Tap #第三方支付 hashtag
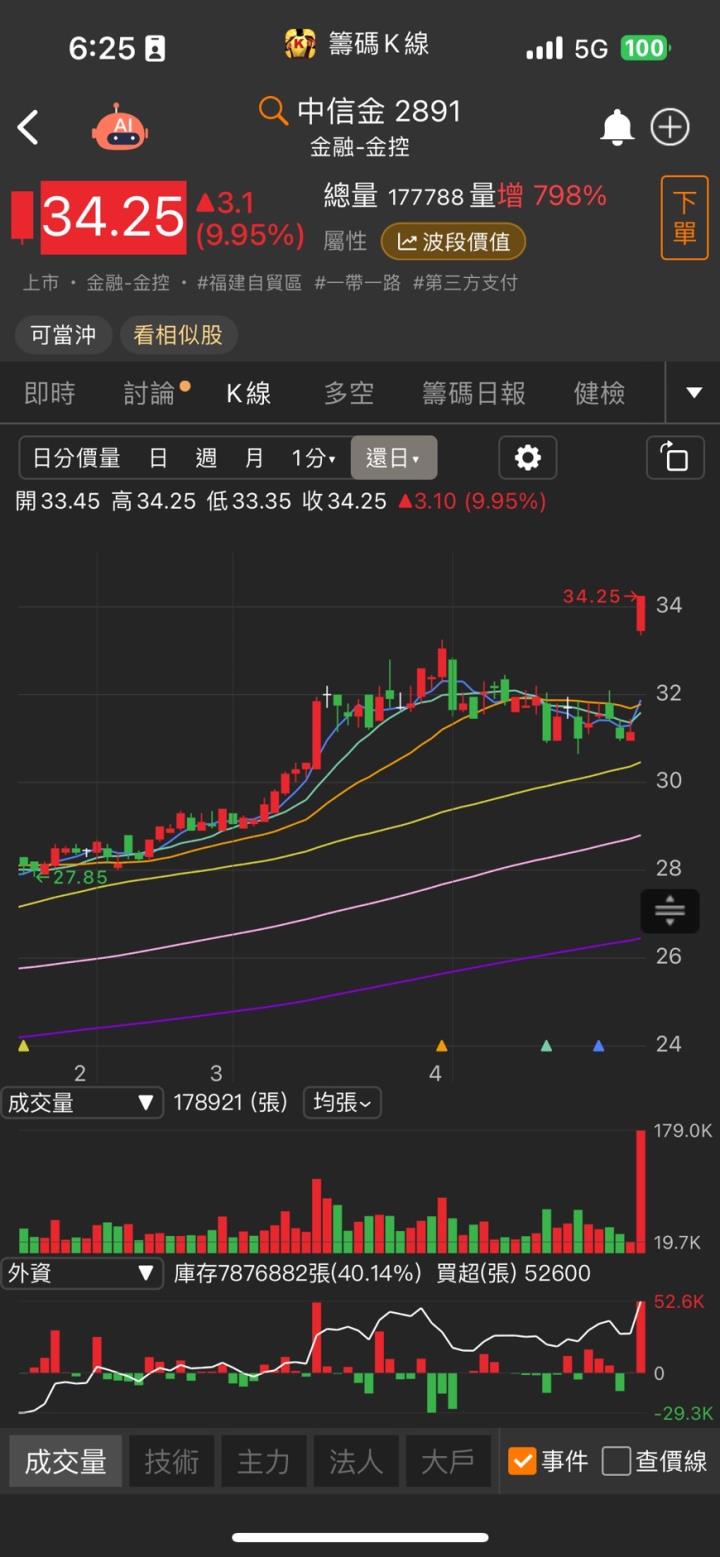This screenshot has height=1557, width=720. [465, 283]
